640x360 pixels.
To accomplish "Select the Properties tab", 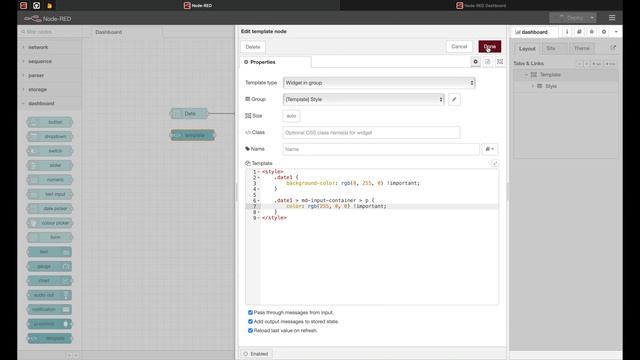I will pyautogui.click(x=275, y=62).
